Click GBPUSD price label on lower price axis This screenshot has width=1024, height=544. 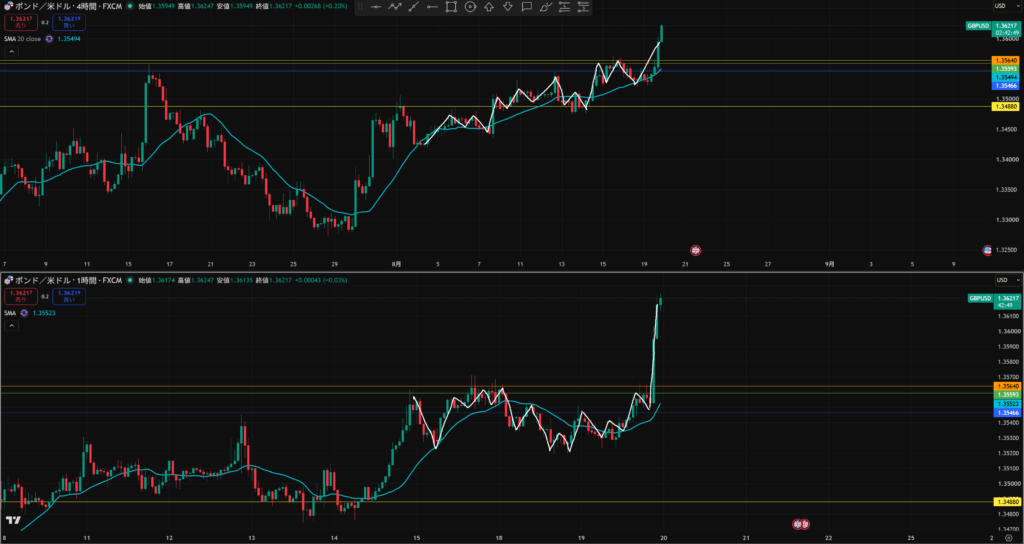click(x=980, y=298)
